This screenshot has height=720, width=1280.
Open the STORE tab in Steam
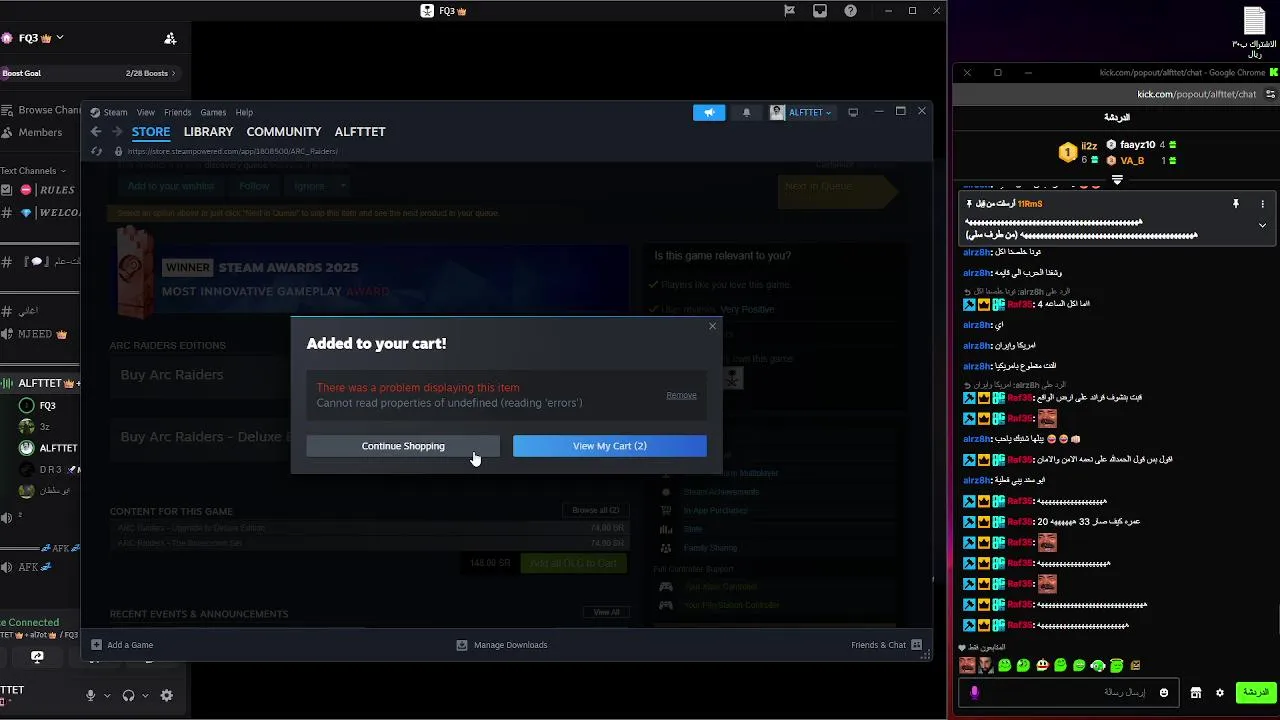(x=151, y=132)
